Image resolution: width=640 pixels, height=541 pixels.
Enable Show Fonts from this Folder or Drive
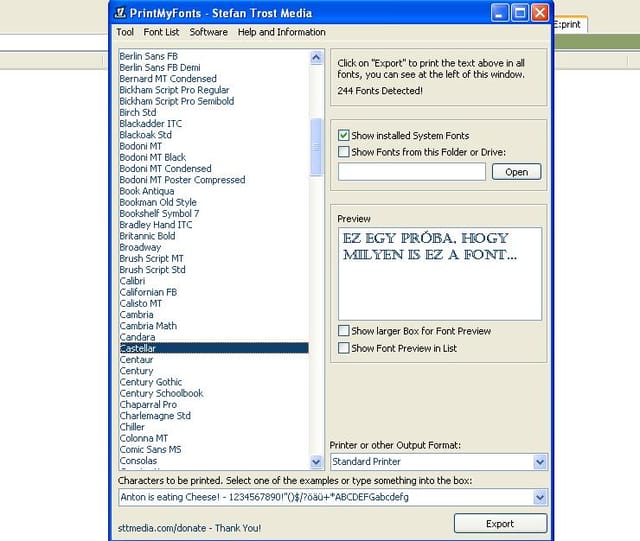(344, 152)
